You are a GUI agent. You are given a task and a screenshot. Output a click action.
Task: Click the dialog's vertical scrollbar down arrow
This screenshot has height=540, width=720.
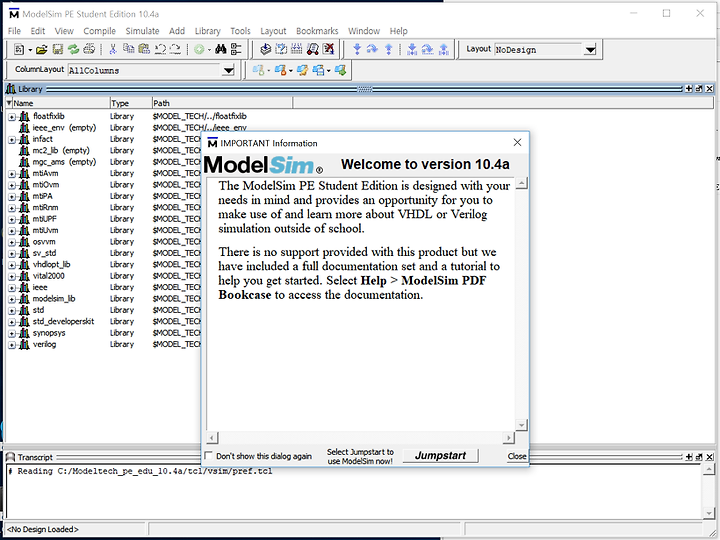click(521, 425)
